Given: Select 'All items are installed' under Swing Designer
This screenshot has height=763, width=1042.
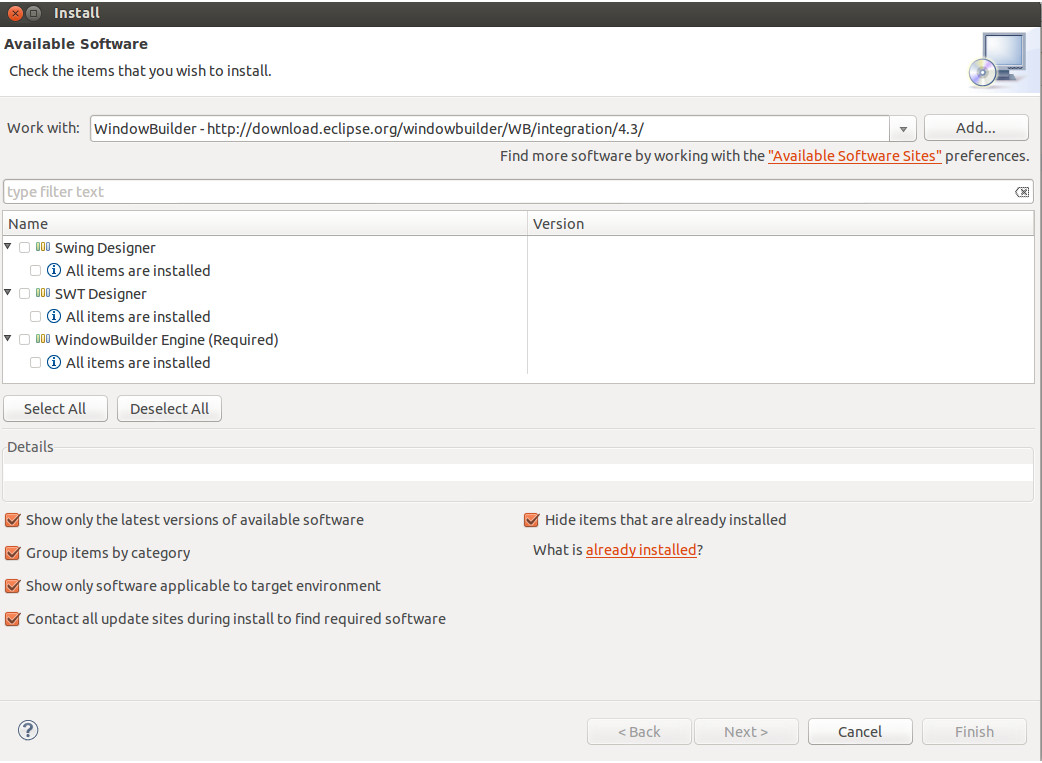Looking at the screenshot, I should click(138, 271).
